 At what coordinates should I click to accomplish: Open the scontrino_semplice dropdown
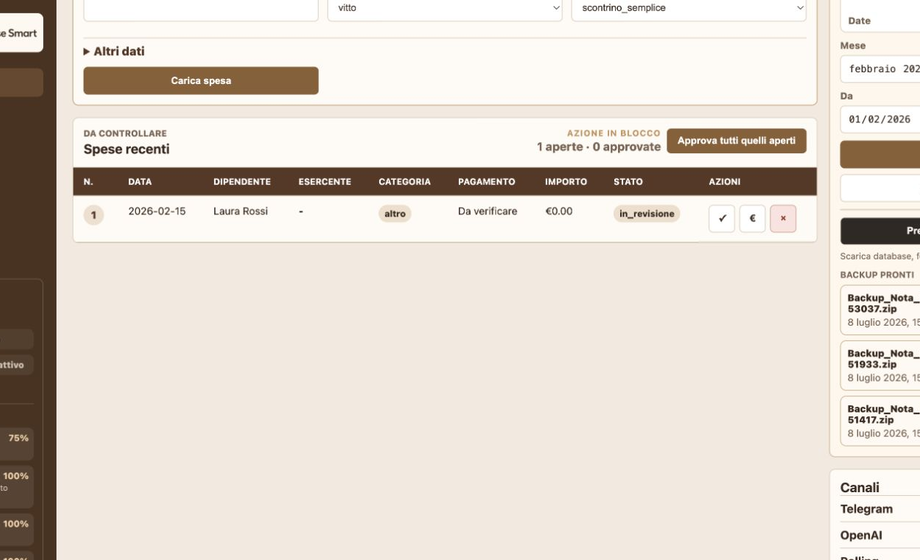tap(689, 8)
